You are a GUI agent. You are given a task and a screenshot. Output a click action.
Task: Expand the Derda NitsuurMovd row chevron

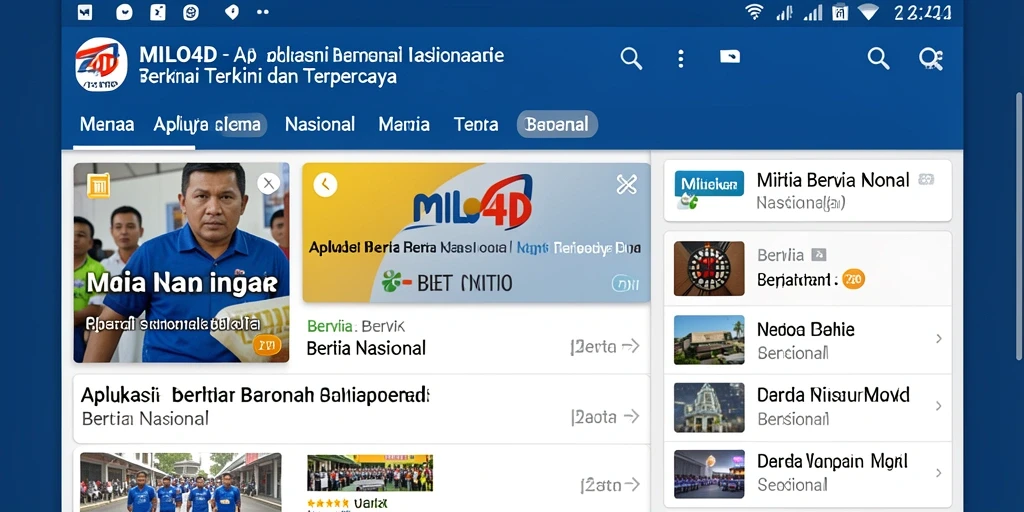[938, 406]
